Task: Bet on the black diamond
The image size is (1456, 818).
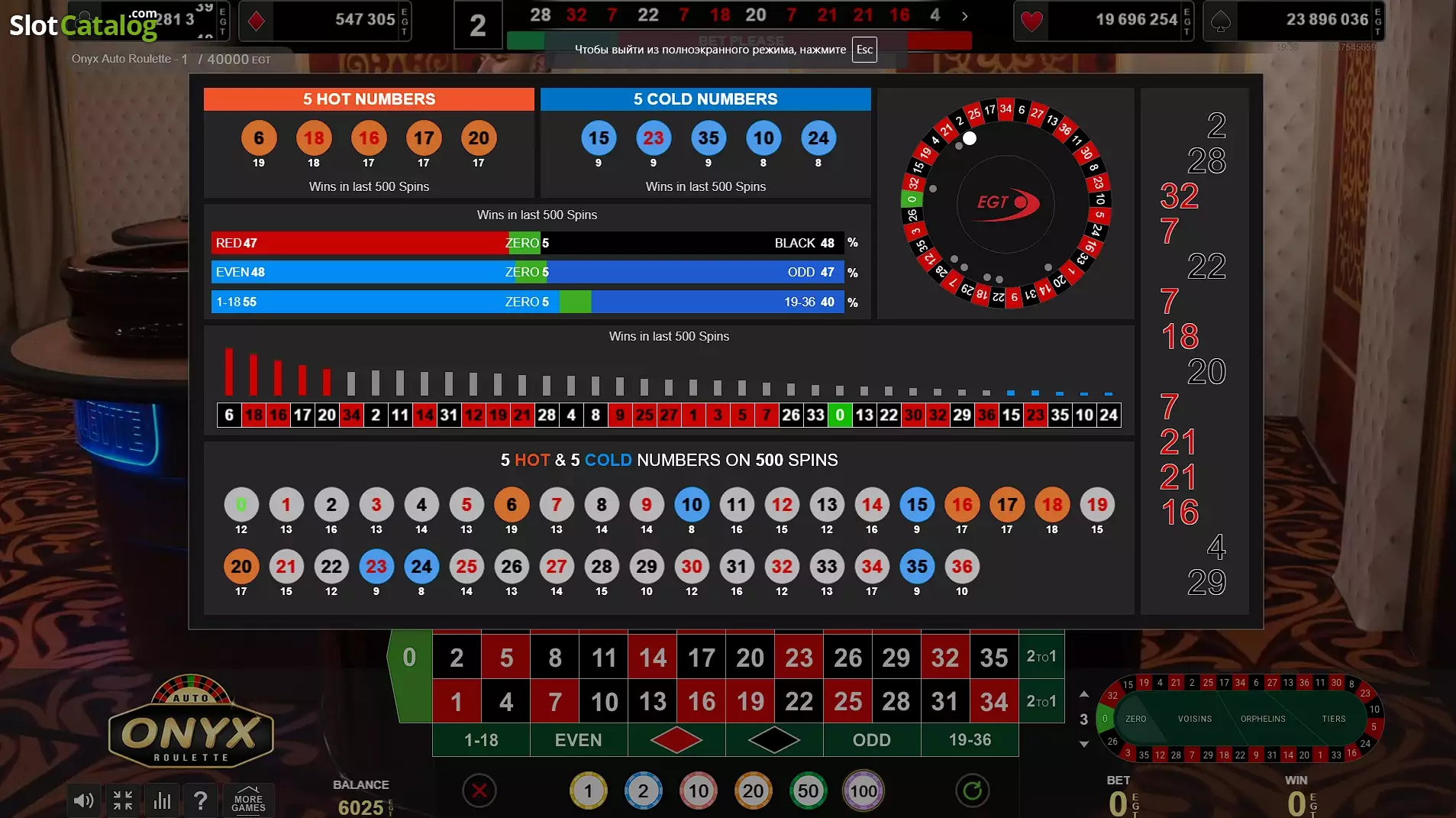Action: tap(774, 739)
